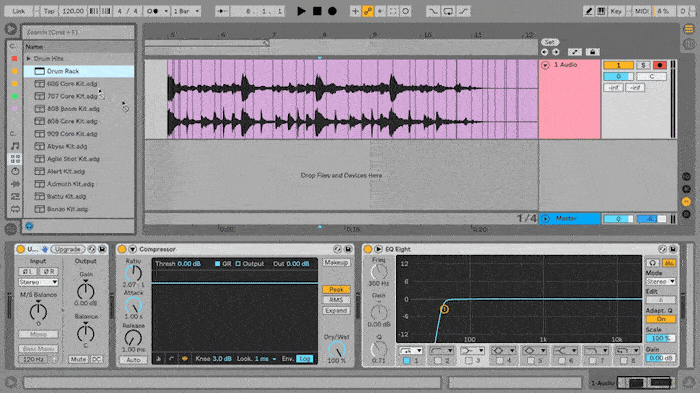This screenshot has width=700, height=393.
Task: Click the MIDI overdub plus icon
Action: (355, 11)
